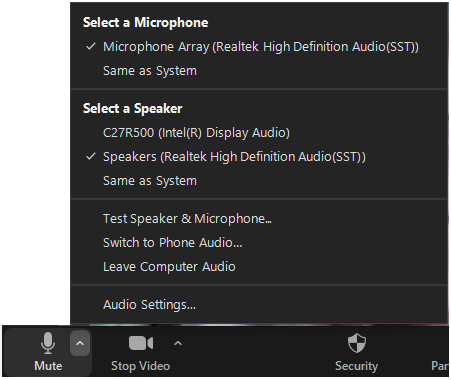Click the camera icon above Stop Video
The width and height of the screenshot is (451, 380).
[141, 343]
